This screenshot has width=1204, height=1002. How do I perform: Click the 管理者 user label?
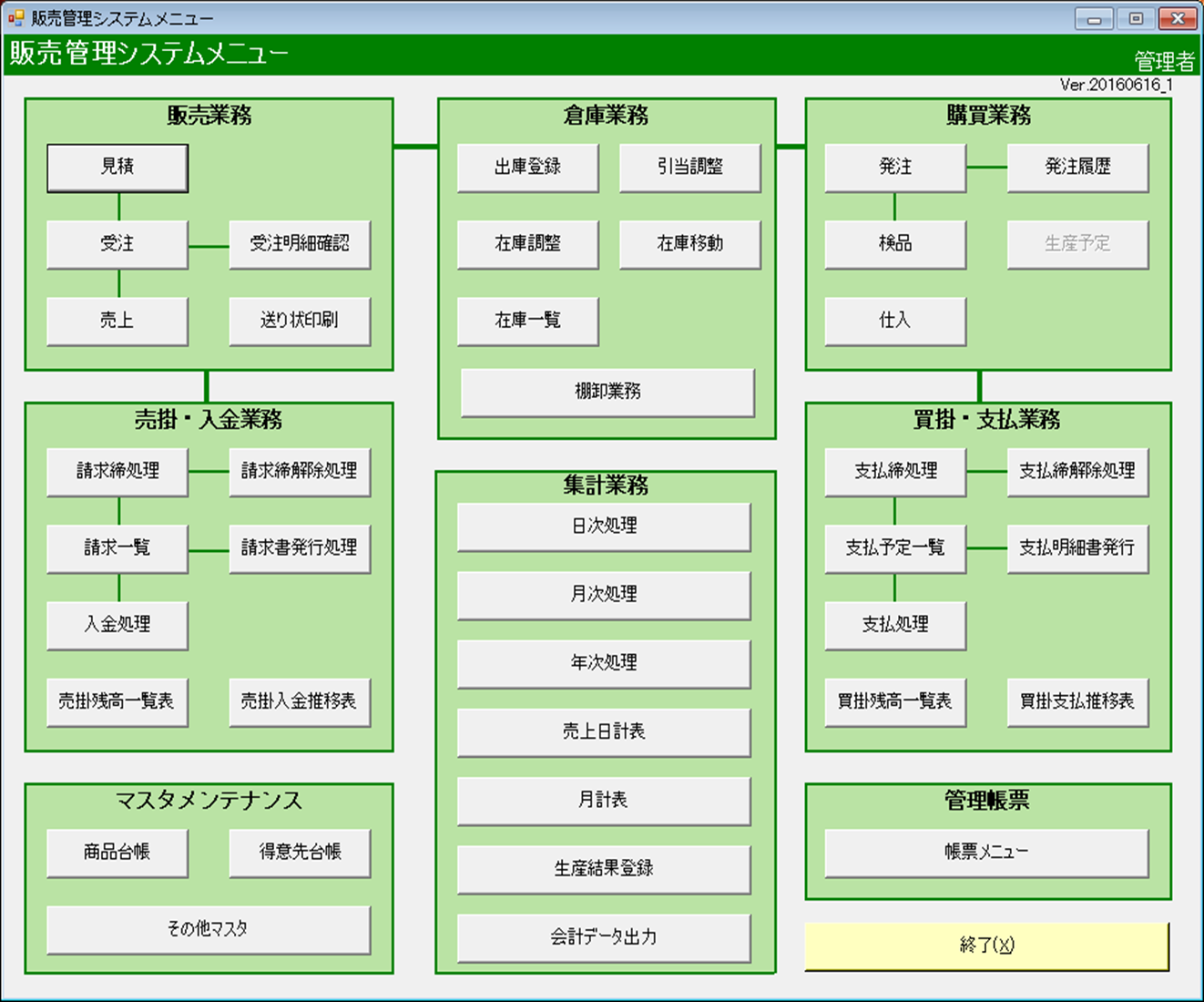point(1164,62)
